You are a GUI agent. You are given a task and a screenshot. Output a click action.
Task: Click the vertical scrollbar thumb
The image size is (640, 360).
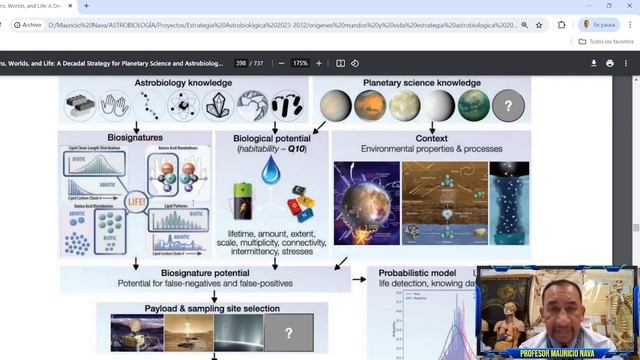pyautogui.click(x=636, y=227)
